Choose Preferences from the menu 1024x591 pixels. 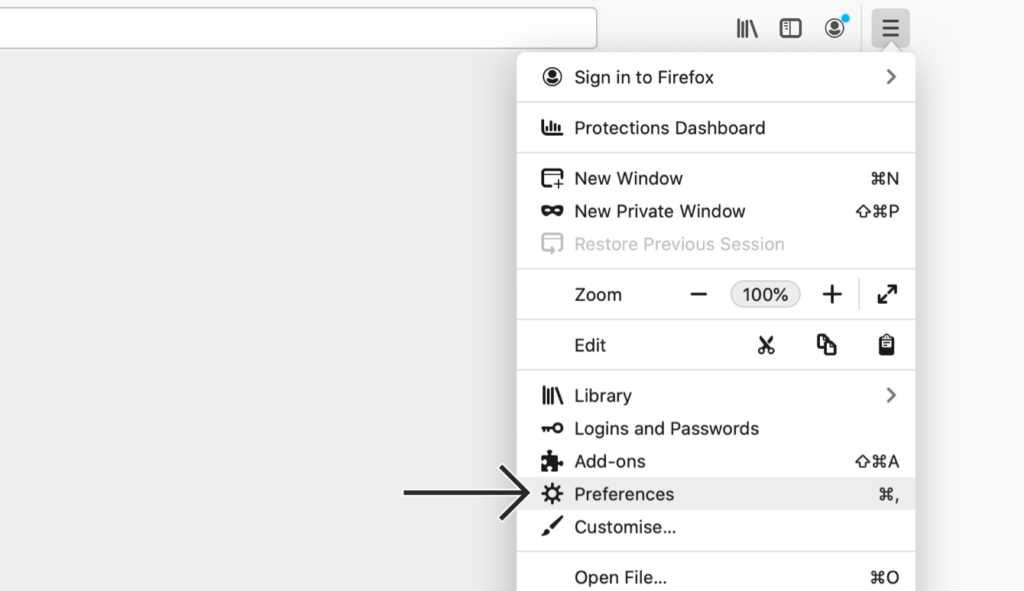[x=716, y=494]
